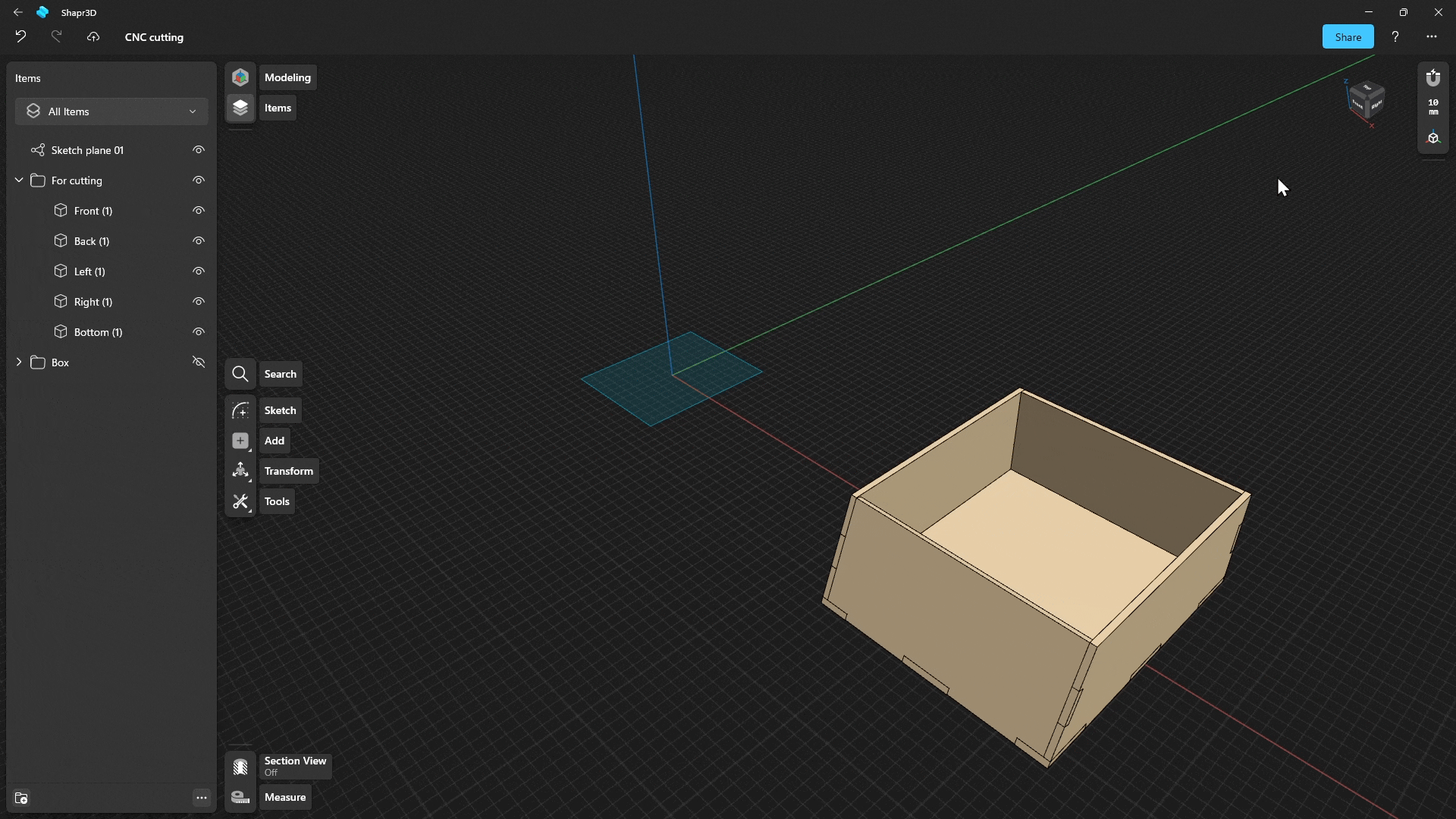Click the Section View icon
This screenshot has width=1456, height=819.
click(240, 767)
